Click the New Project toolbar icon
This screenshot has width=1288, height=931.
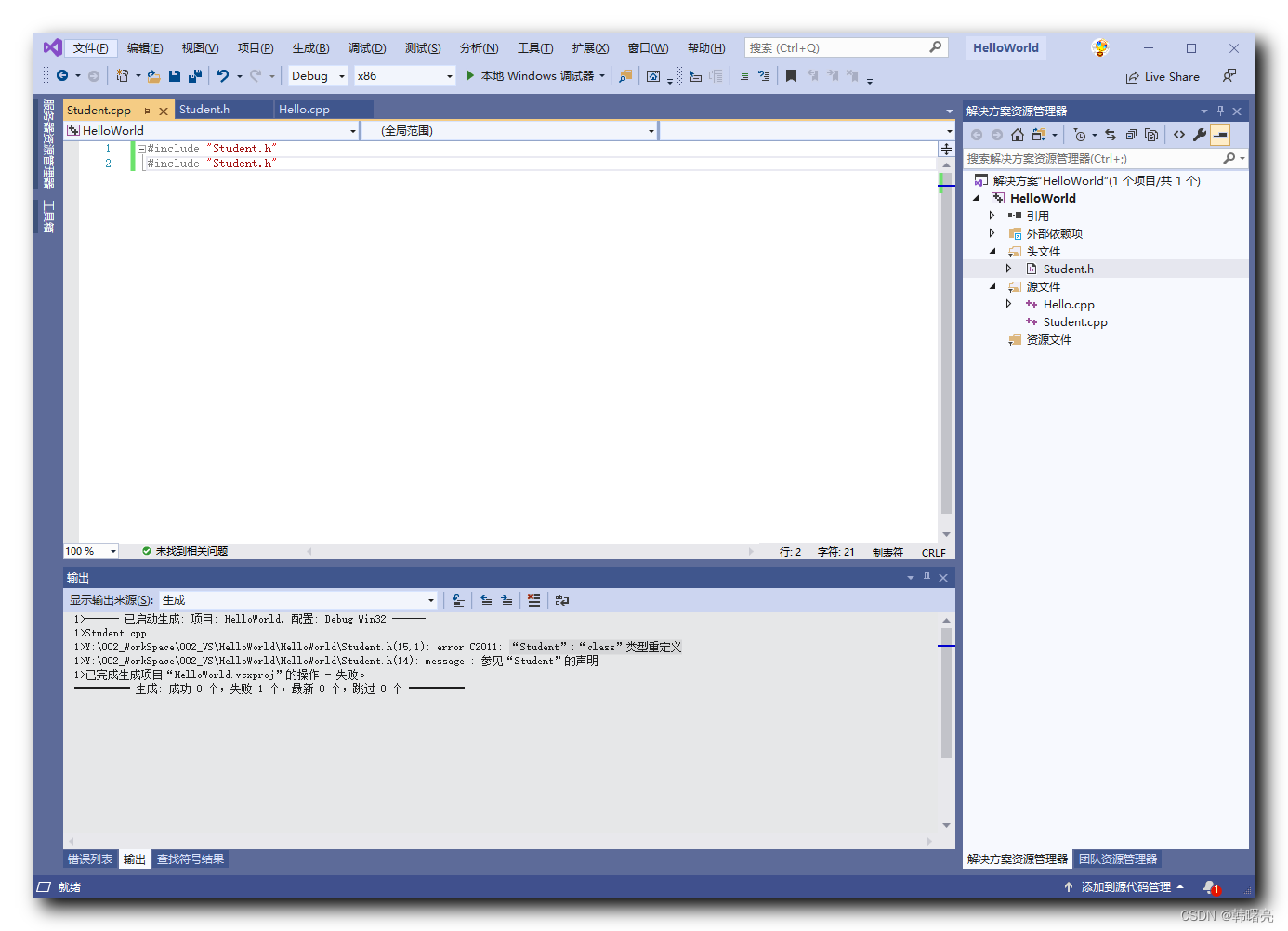pos(122,76)
